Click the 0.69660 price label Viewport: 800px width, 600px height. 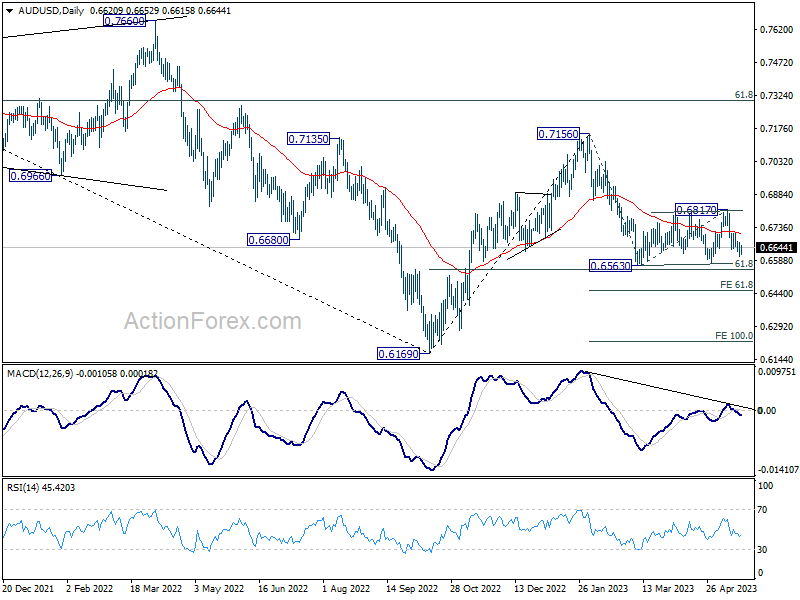pos(31,176)
